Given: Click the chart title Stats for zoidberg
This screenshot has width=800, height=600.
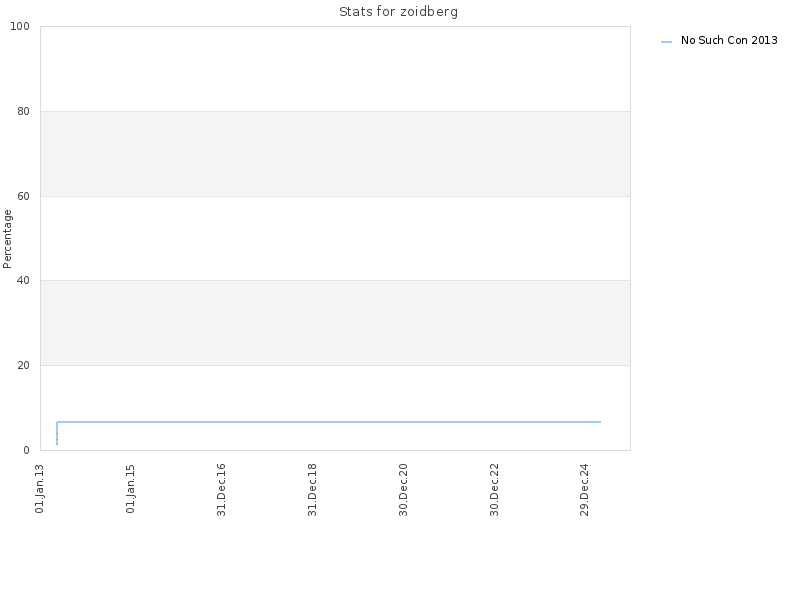Looking at the screenshot, I should (x=398, y=11).
